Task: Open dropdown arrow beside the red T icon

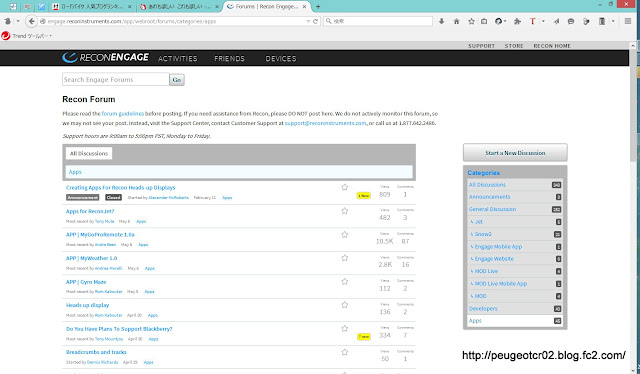Action: (x=543, y=21)
